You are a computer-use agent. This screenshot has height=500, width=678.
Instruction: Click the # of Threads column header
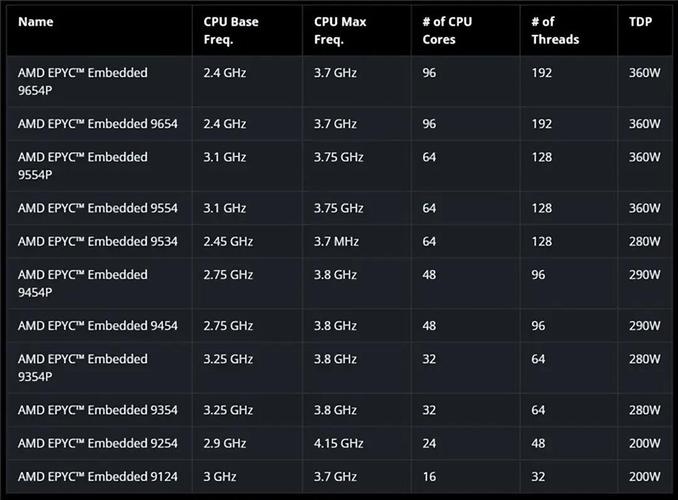coord(556,30)
